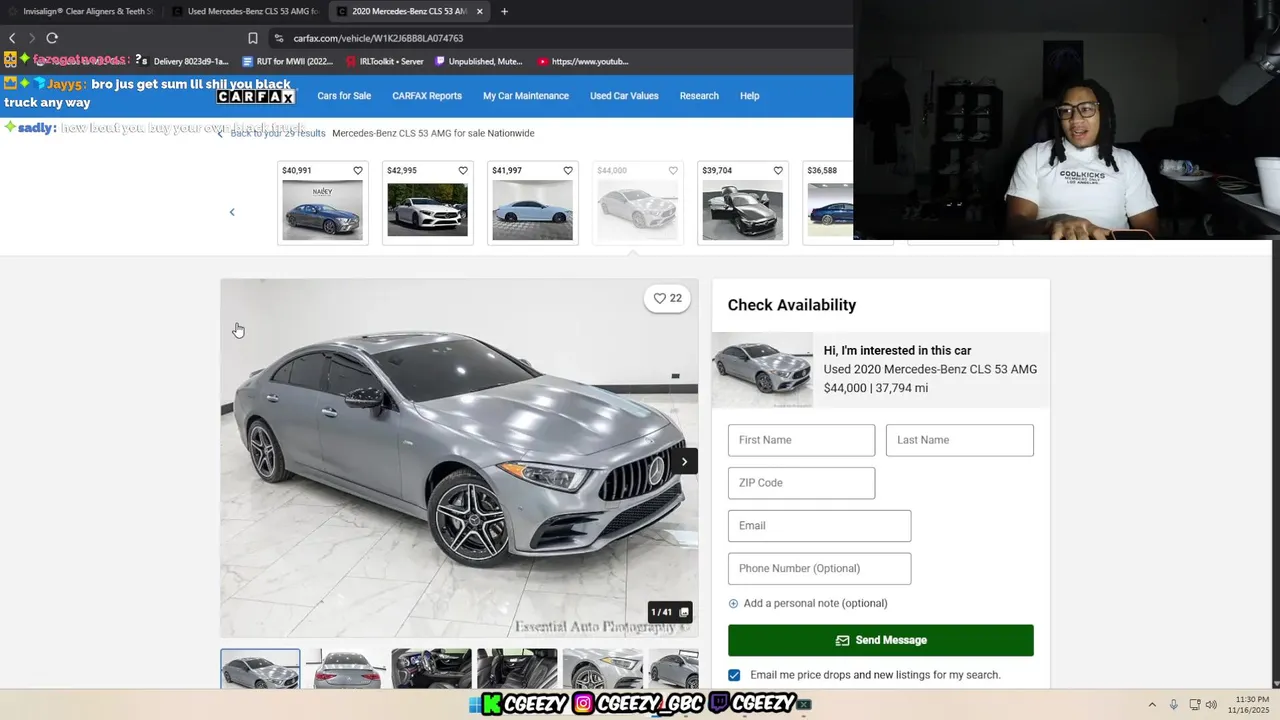Favorite the $39,704 listing heart

(778, 171)
